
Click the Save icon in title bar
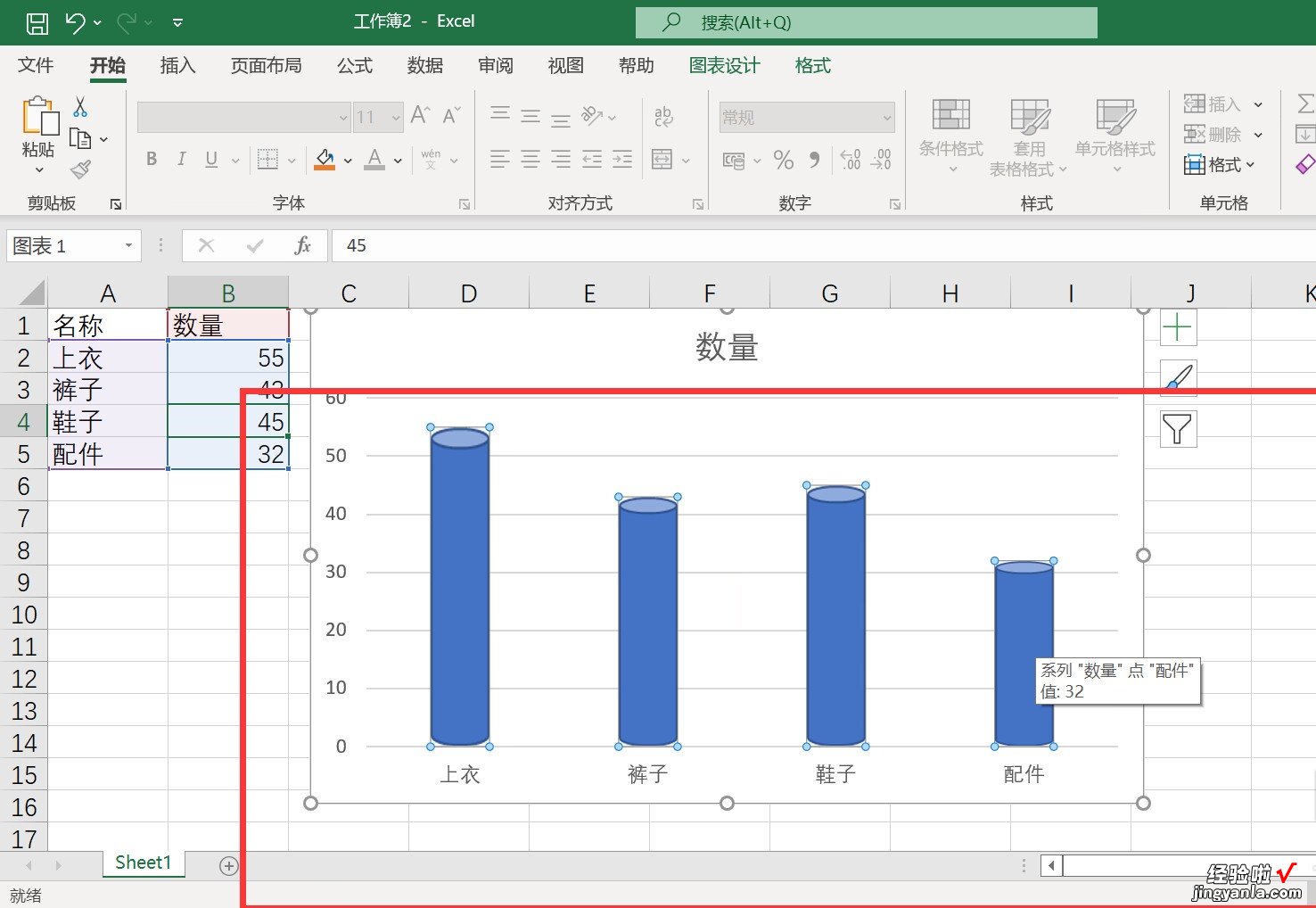37,22
